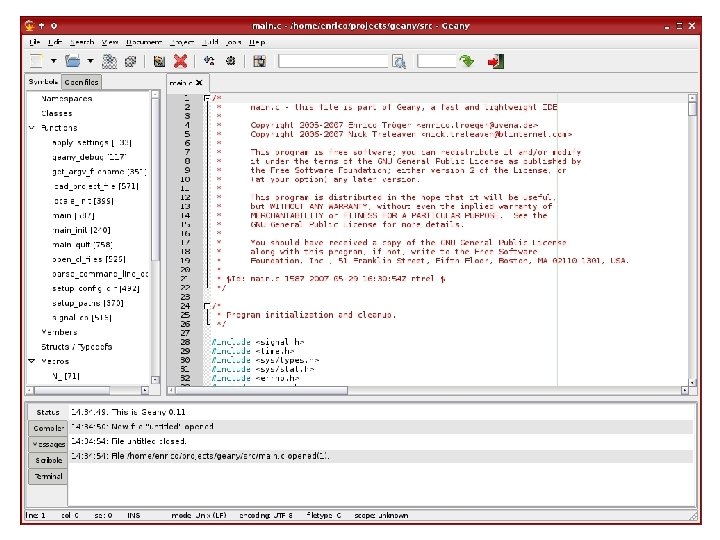Open the Document menu
Viewport: 720px width, 540px height.
point(144,42)
